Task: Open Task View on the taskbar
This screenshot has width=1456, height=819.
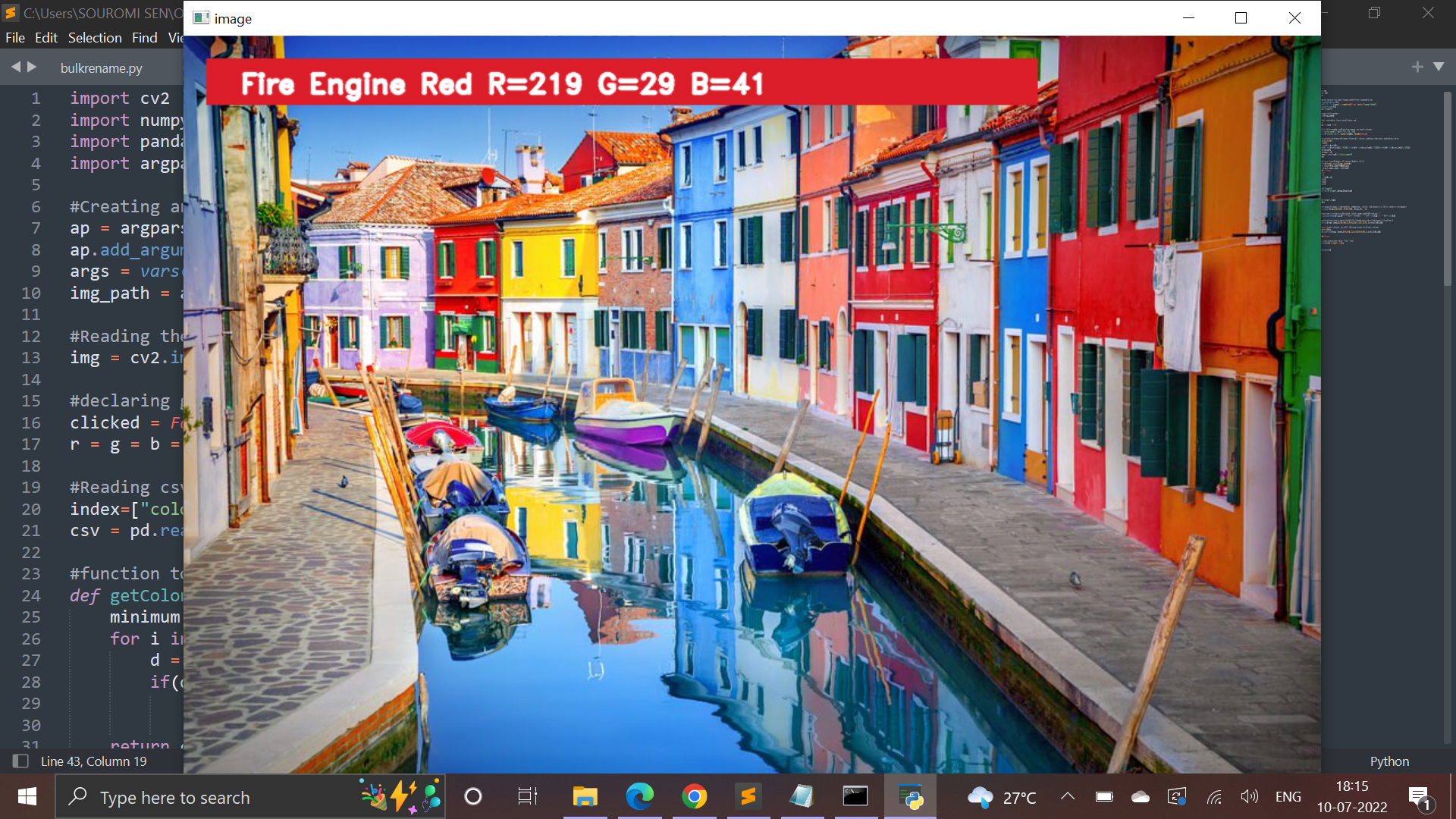Action: pyautogui.click(x=527, y=797)
